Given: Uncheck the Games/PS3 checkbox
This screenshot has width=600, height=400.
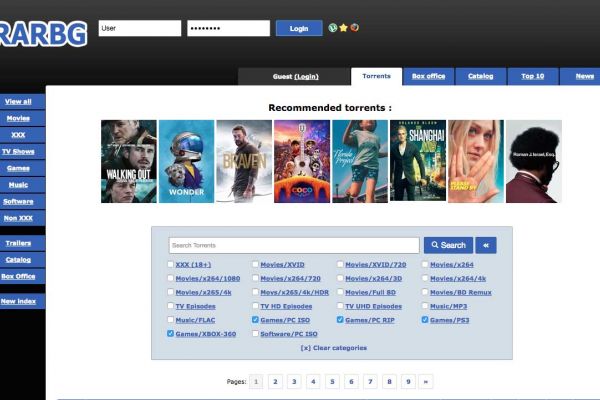Looking at the screenshot, I should [x=425, y=319].
